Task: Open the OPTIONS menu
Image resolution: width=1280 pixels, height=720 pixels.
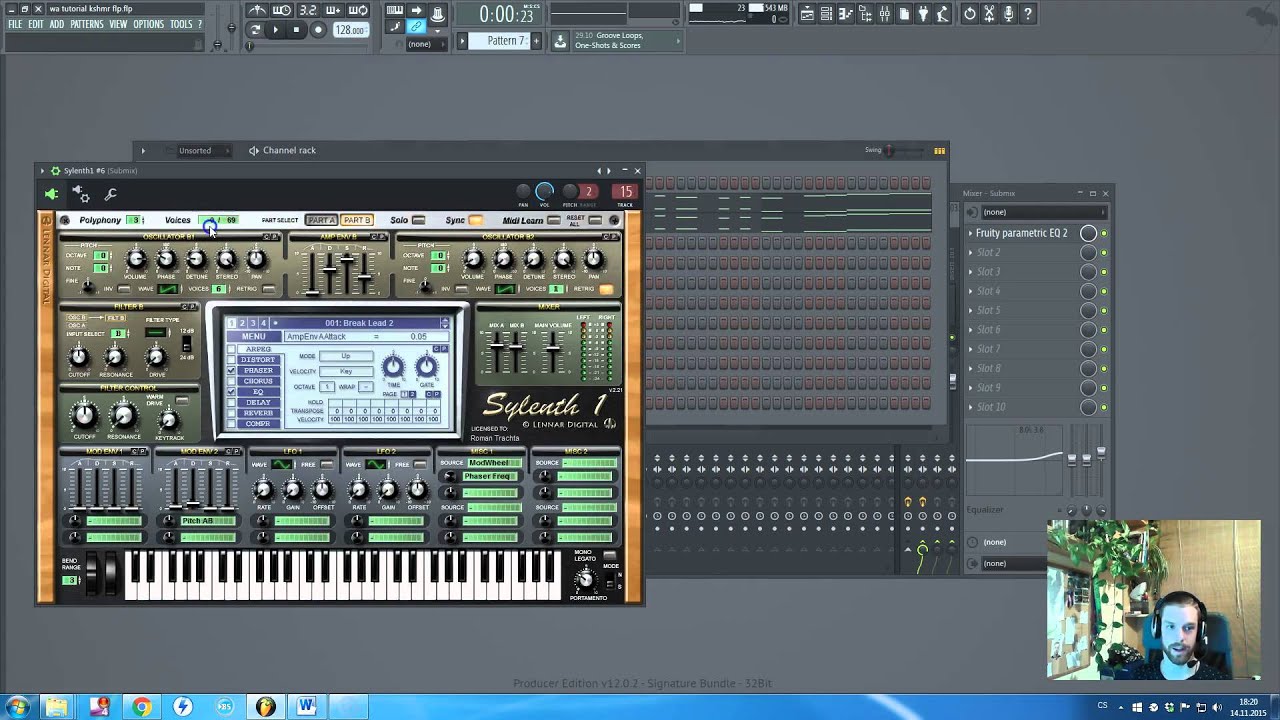Action: pos(149,24)
